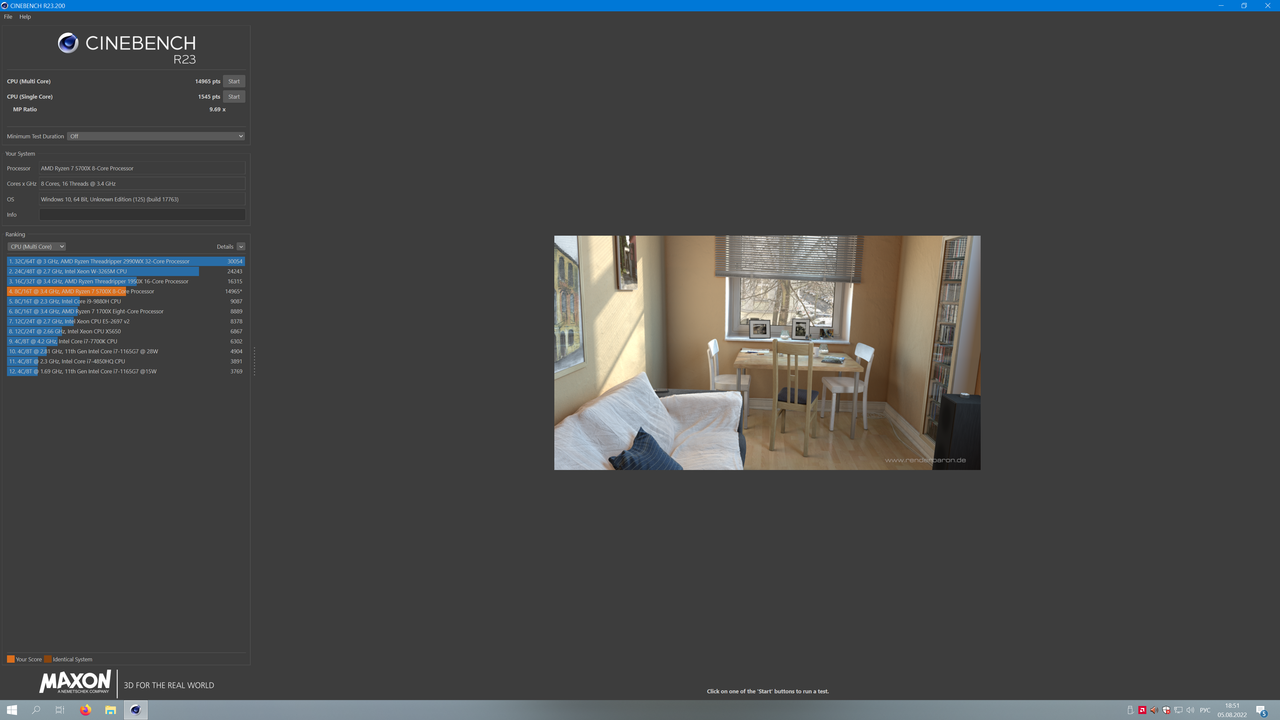Click the OS Windows 10 value field
1280x720 pixels.
142,199
